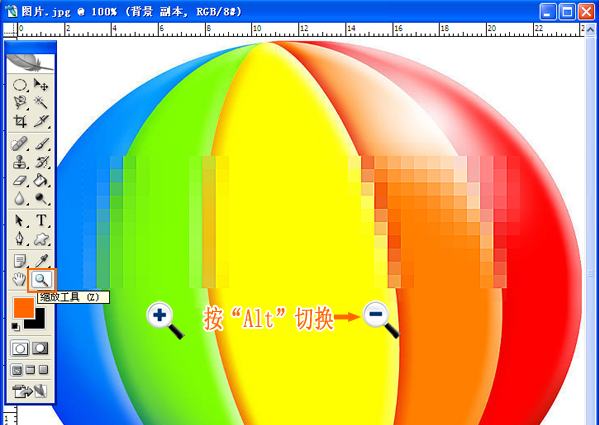Image resolution: width=599 pixels, height=425 pixels.
Task: Switch to Standard editing mode
Action: click(19, 348)
